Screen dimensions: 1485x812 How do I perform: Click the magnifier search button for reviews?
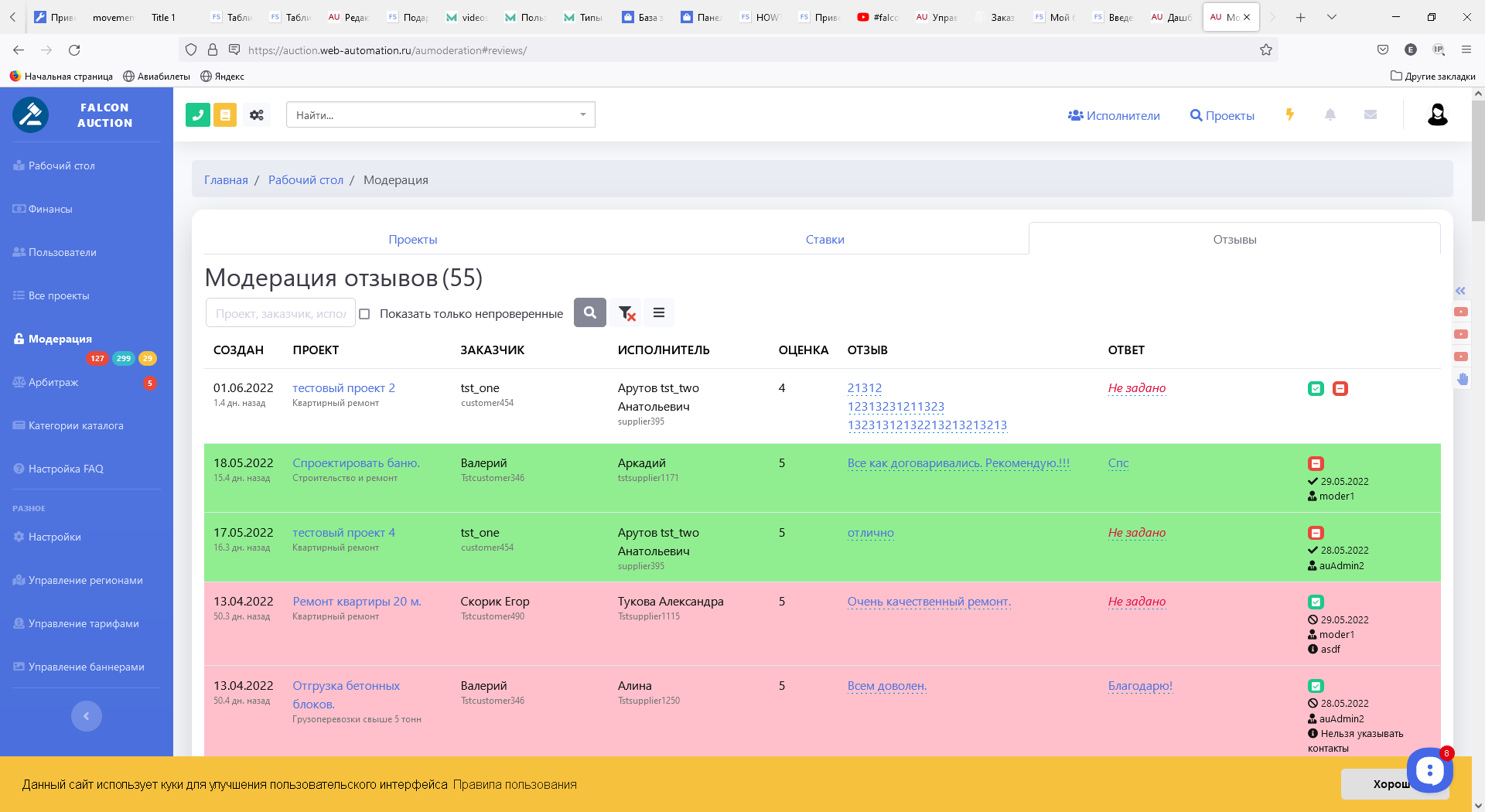click(590, 313)
